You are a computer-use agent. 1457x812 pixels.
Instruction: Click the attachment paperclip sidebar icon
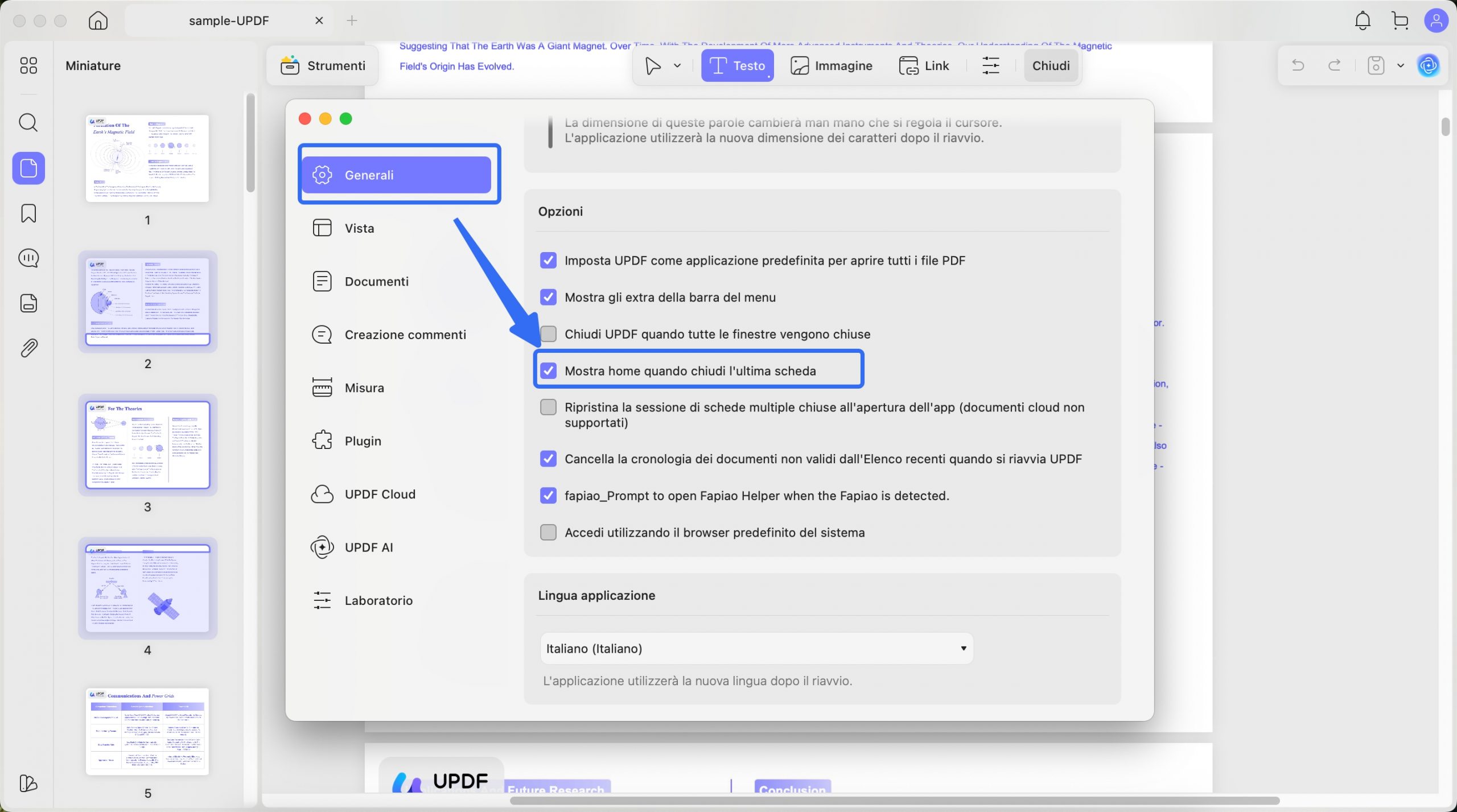click(28, 348)
